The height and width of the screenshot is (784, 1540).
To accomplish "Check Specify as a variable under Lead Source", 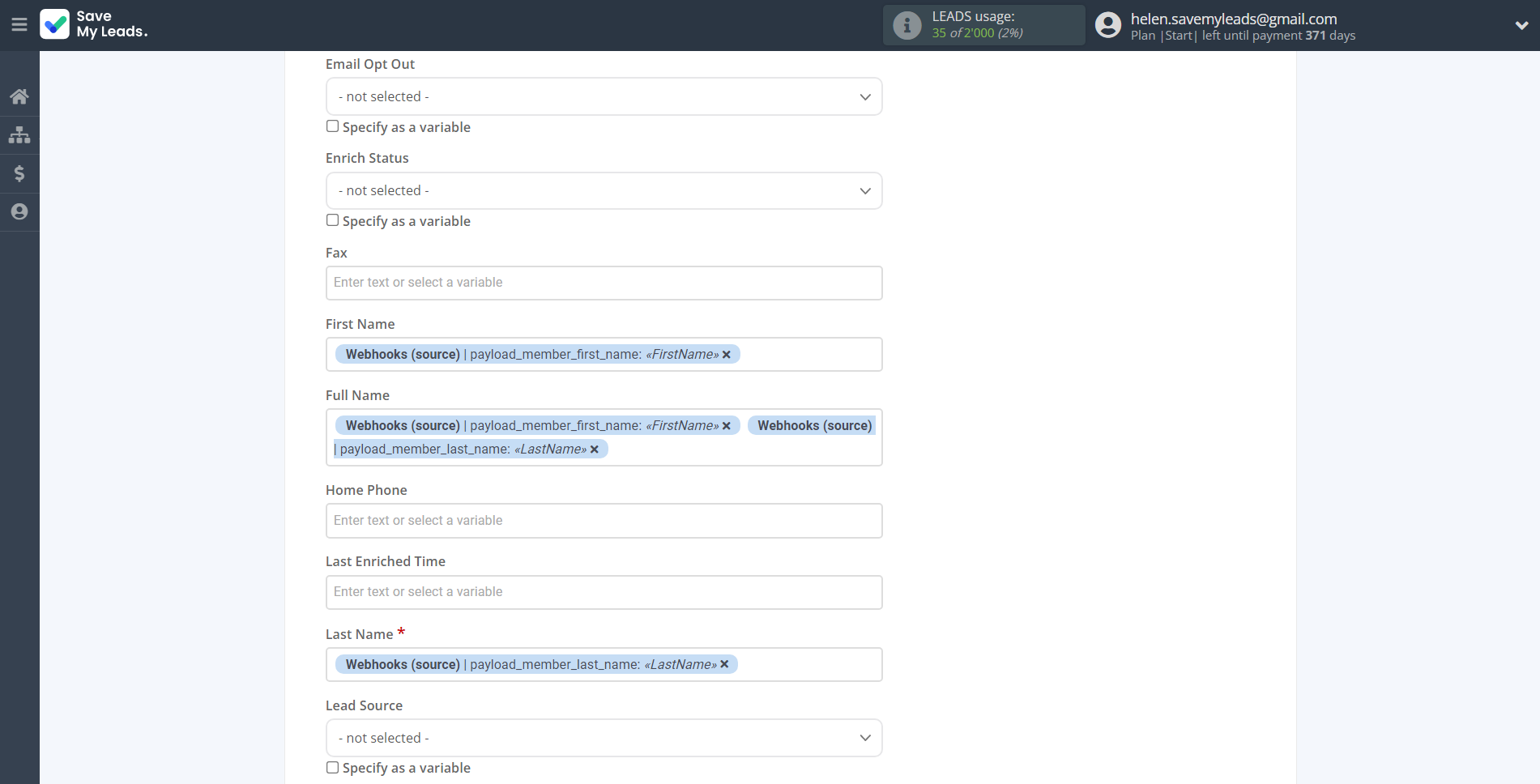I will [x=332, y=767].
